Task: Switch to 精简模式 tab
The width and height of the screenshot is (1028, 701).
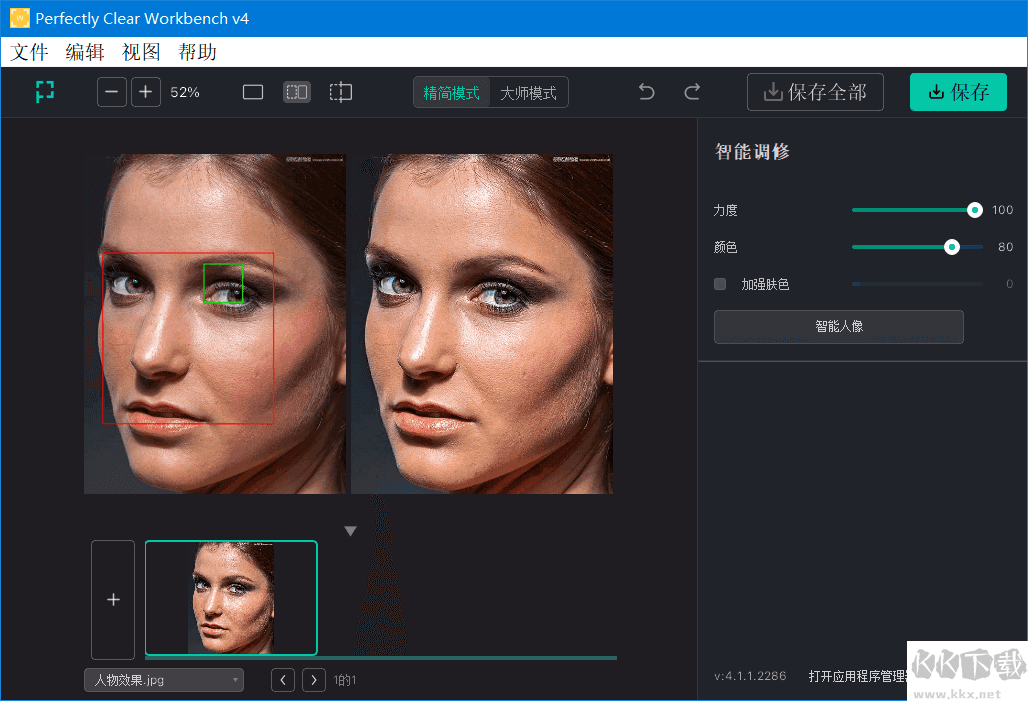Action: pyautogui.click(x=451, y=92)
